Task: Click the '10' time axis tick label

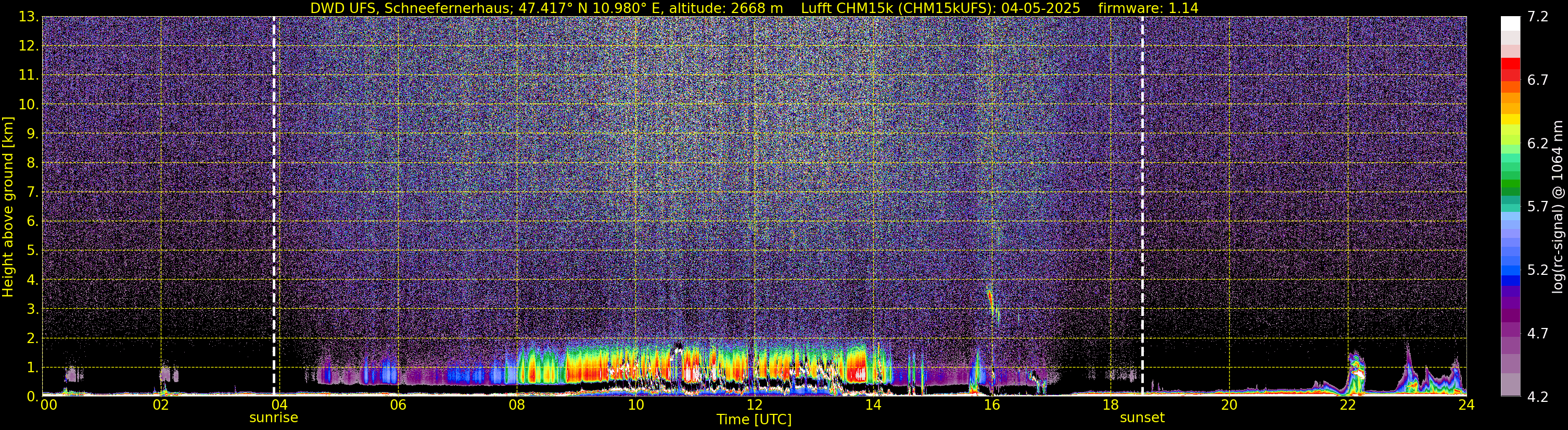Action: 635,405
